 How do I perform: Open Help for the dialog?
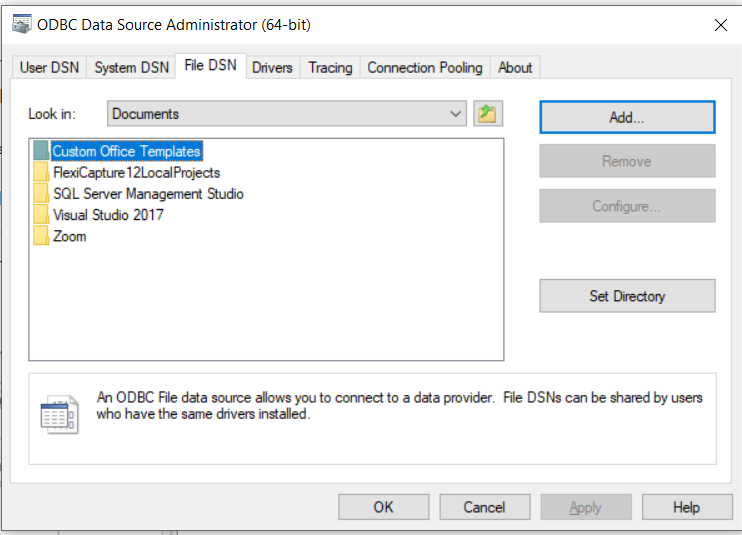(x=686, y=507)
